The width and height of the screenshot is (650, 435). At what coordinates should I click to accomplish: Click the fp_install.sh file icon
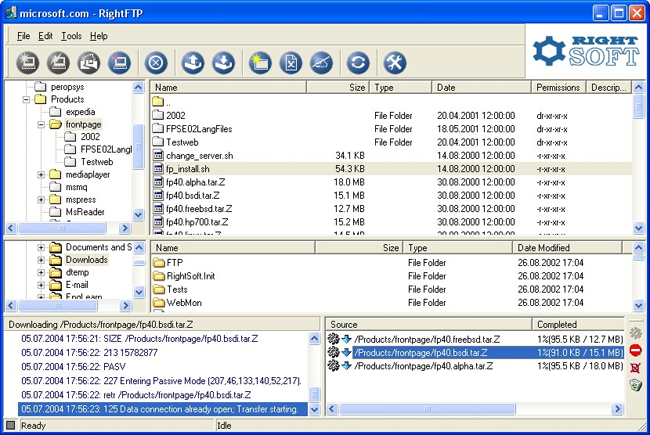(158, 169)
